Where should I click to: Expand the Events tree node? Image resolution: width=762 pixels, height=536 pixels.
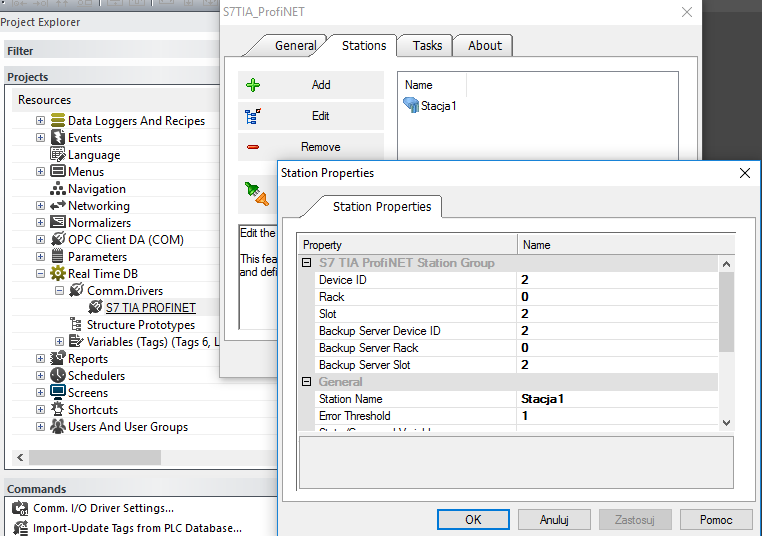point(40,138)
